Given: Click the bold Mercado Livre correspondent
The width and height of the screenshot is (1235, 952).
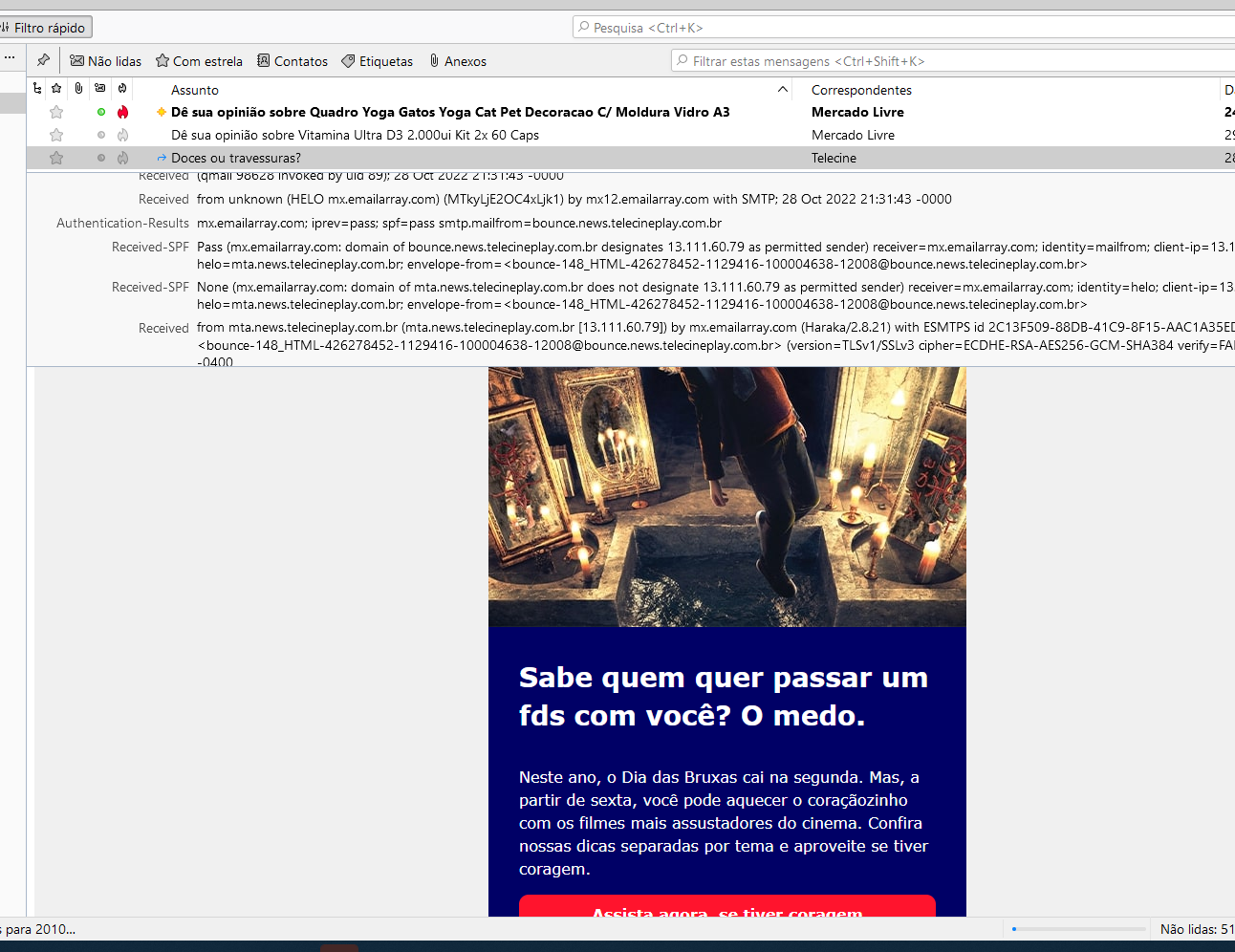Looking at the screenshot, I should click(857, 112).
